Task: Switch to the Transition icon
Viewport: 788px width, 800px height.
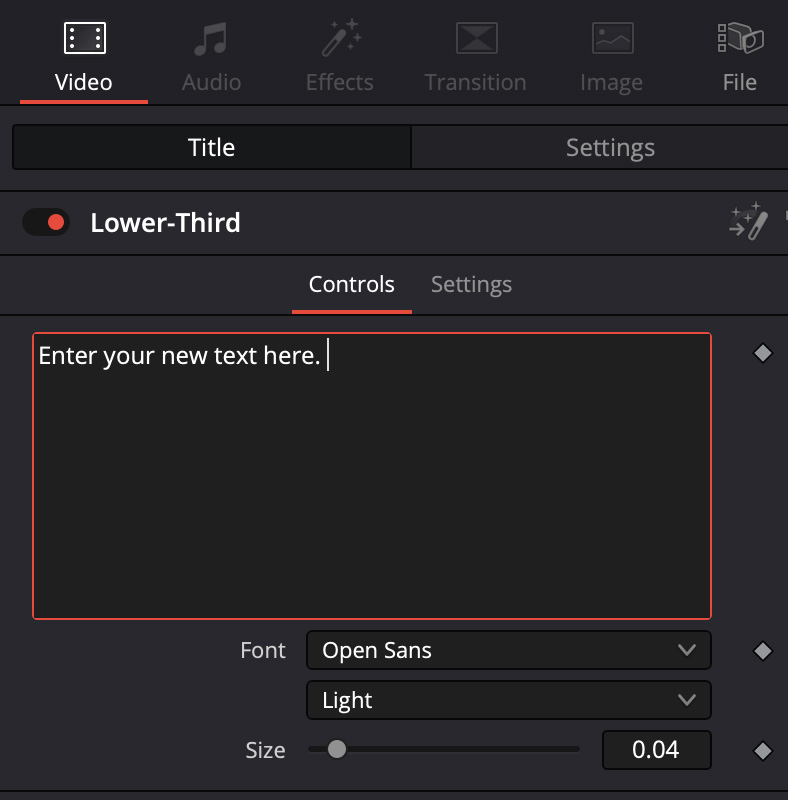Action: point(476,39)
